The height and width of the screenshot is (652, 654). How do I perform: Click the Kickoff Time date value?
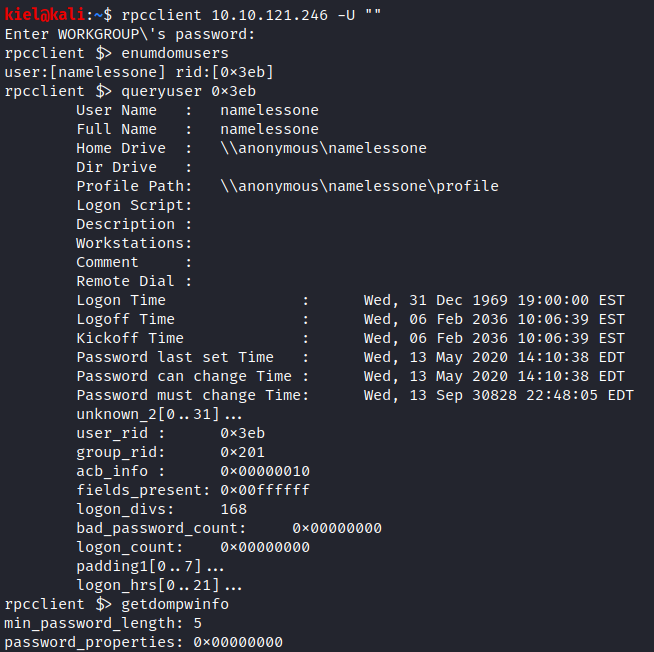(494, 338)
